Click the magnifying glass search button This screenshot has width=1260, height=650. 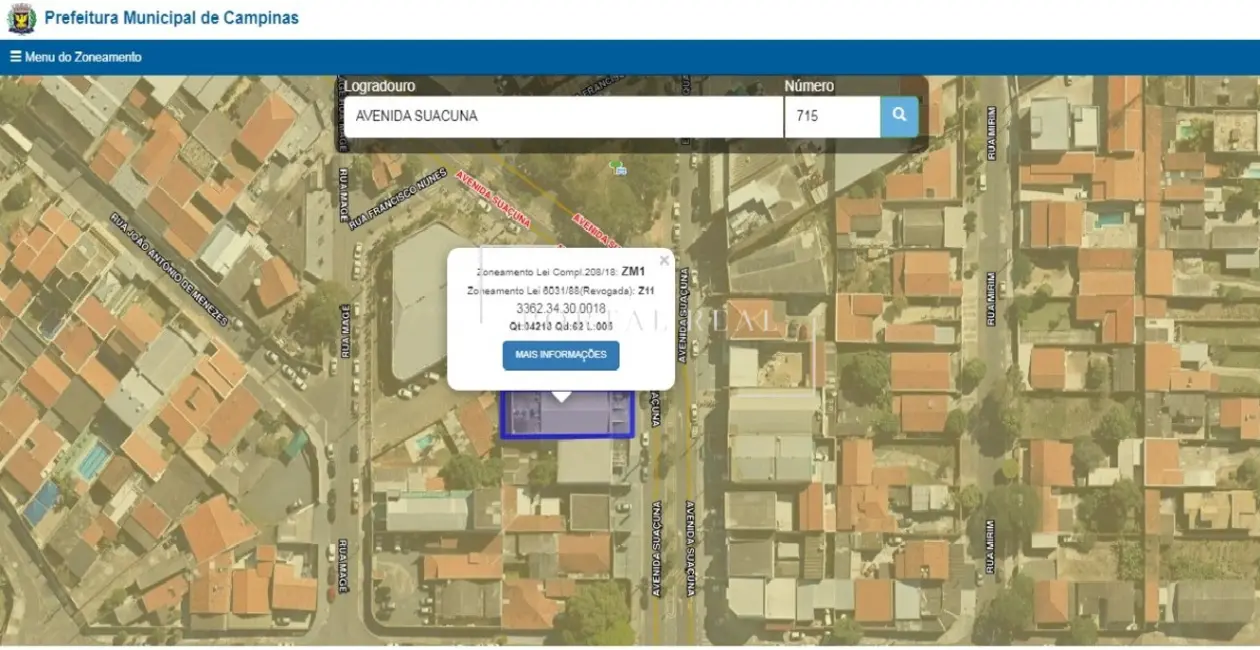[899, 116]
